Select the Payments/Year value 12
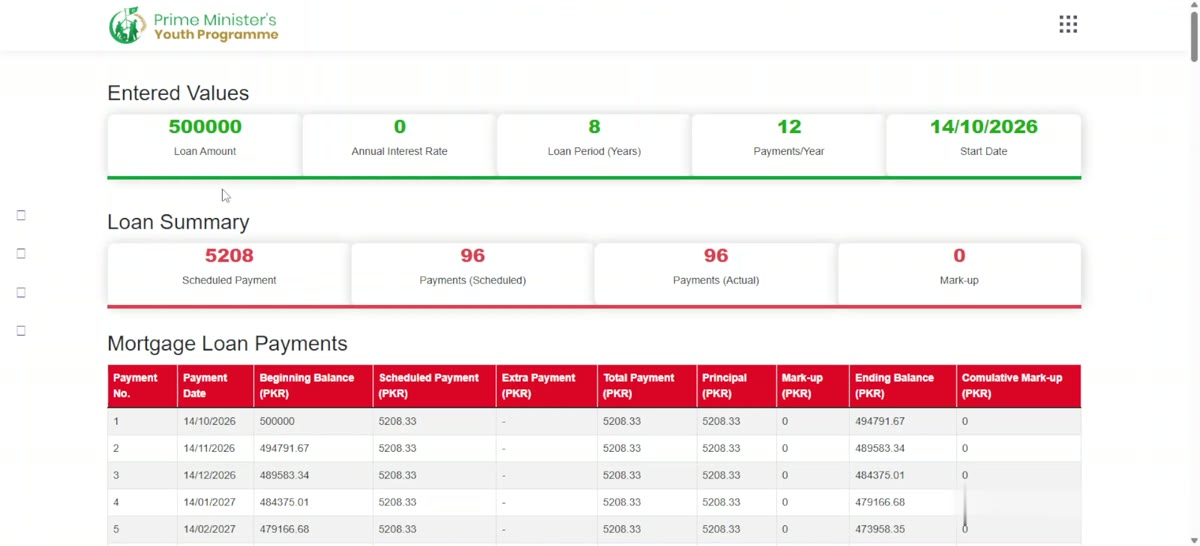 [x=789, y=127]
